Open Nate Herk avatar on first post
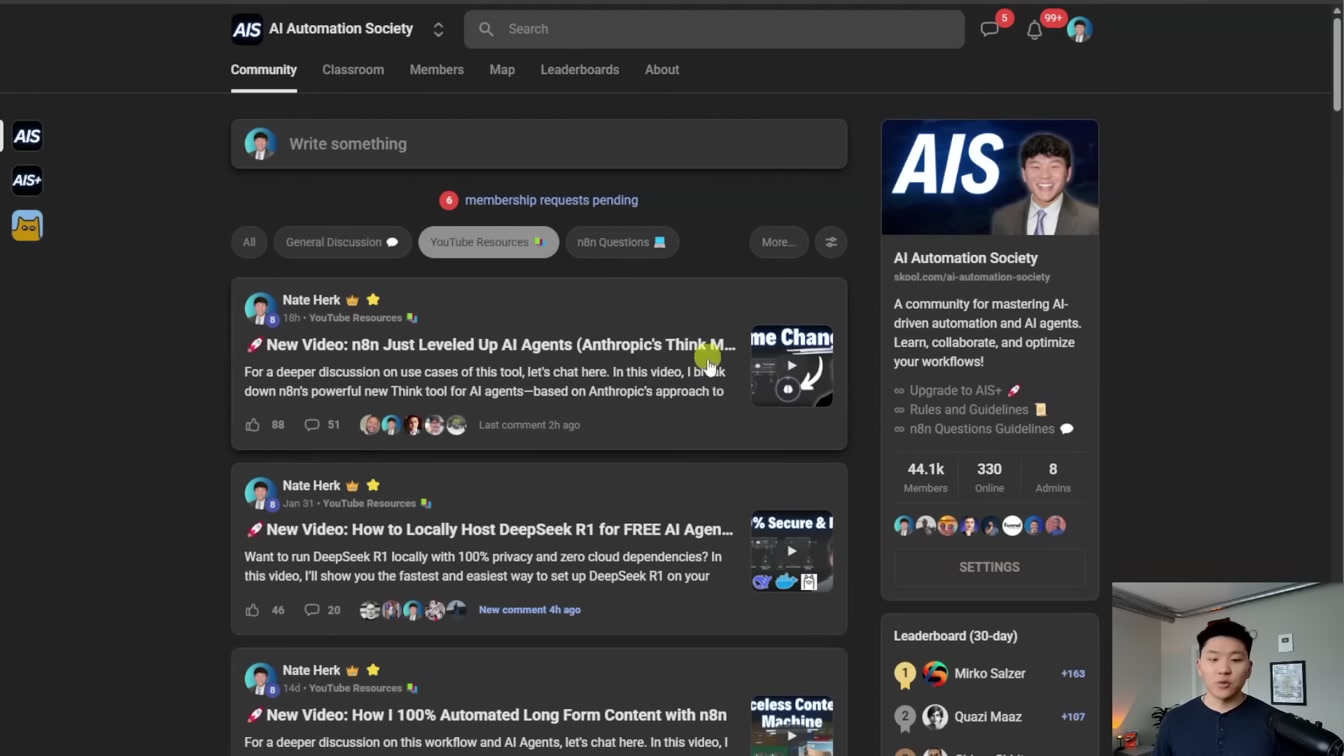Screen dimensions: 1344x756 click(261, 308)
